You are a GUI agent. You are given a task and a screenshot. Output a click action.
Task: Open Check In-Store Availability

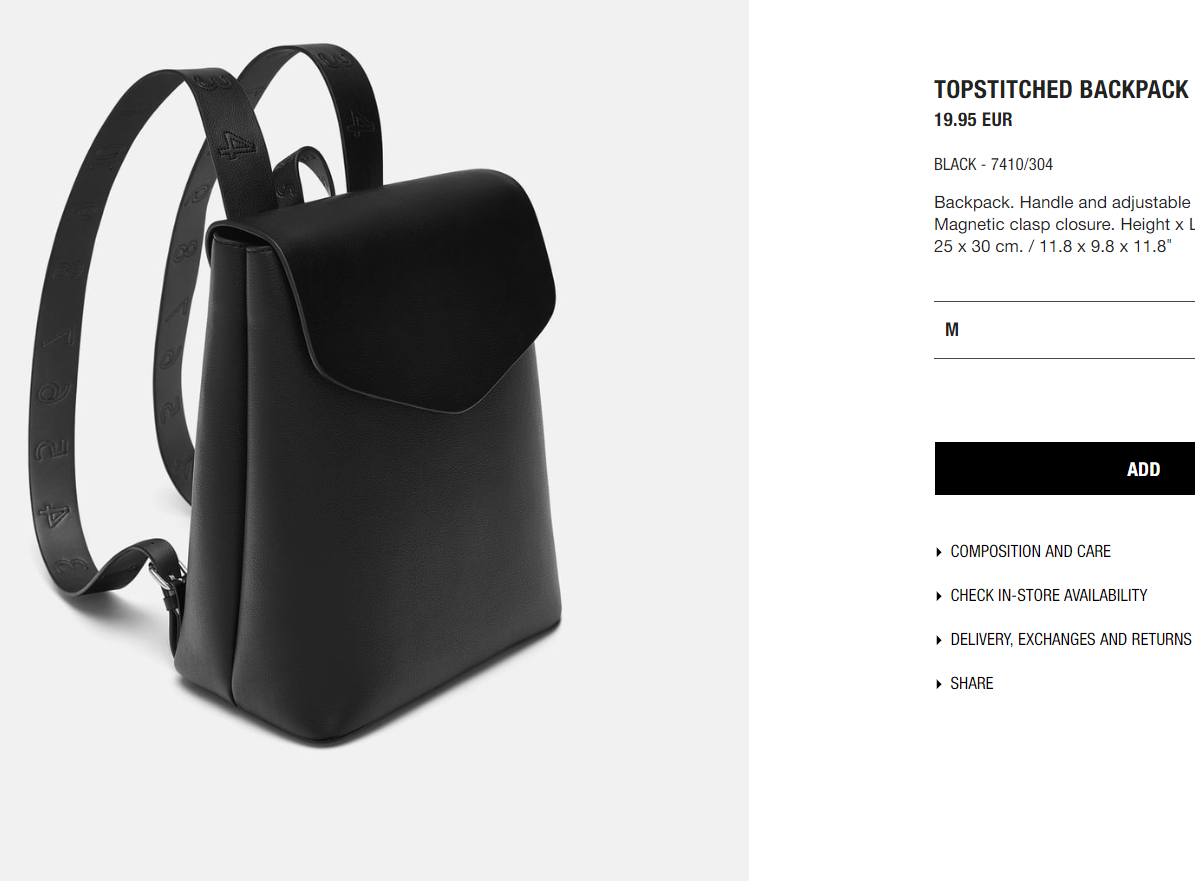click(1049, 596)
